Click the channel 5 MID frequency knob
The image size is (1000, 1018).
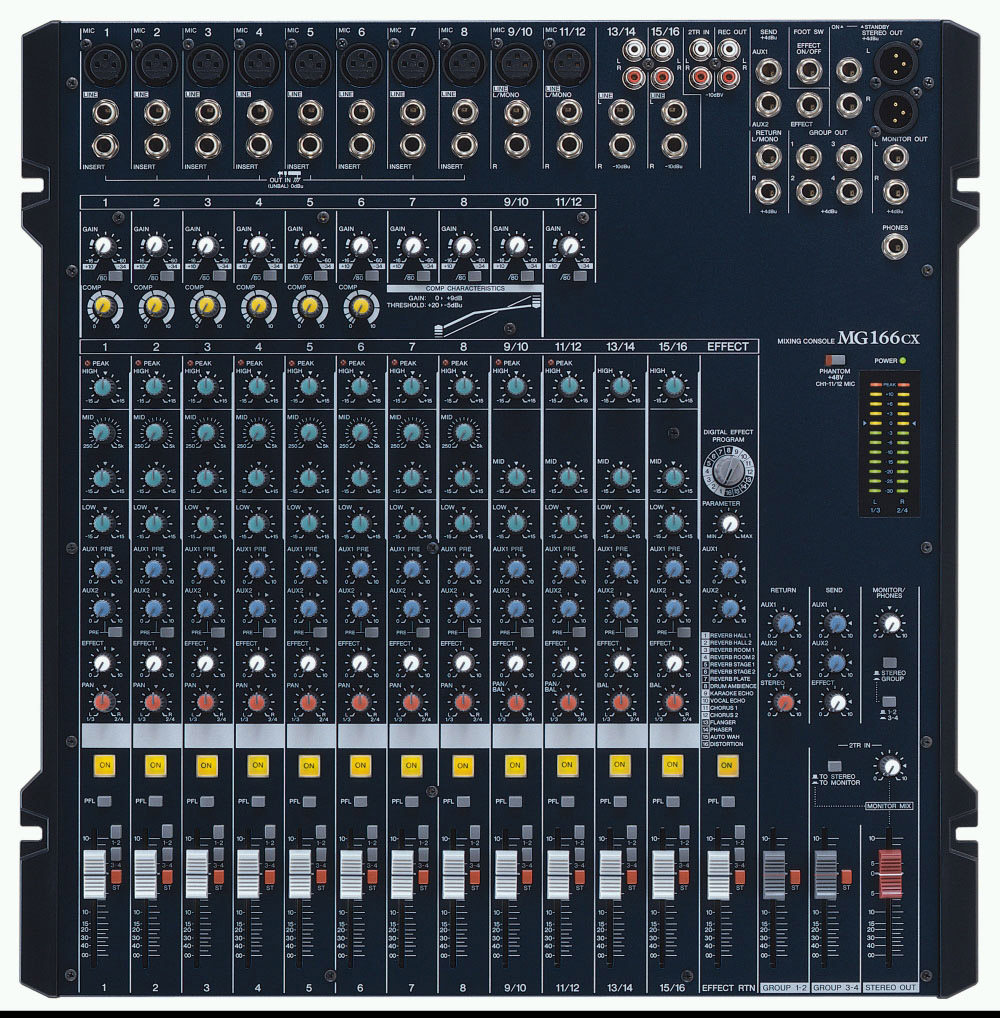click(x=309, y=432)
